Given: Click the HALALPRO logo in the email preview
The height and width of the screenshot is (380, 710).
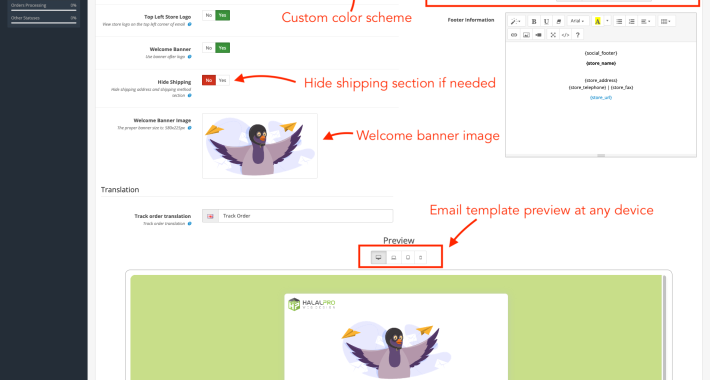Looking at the screenshot, I should point(312,304).
